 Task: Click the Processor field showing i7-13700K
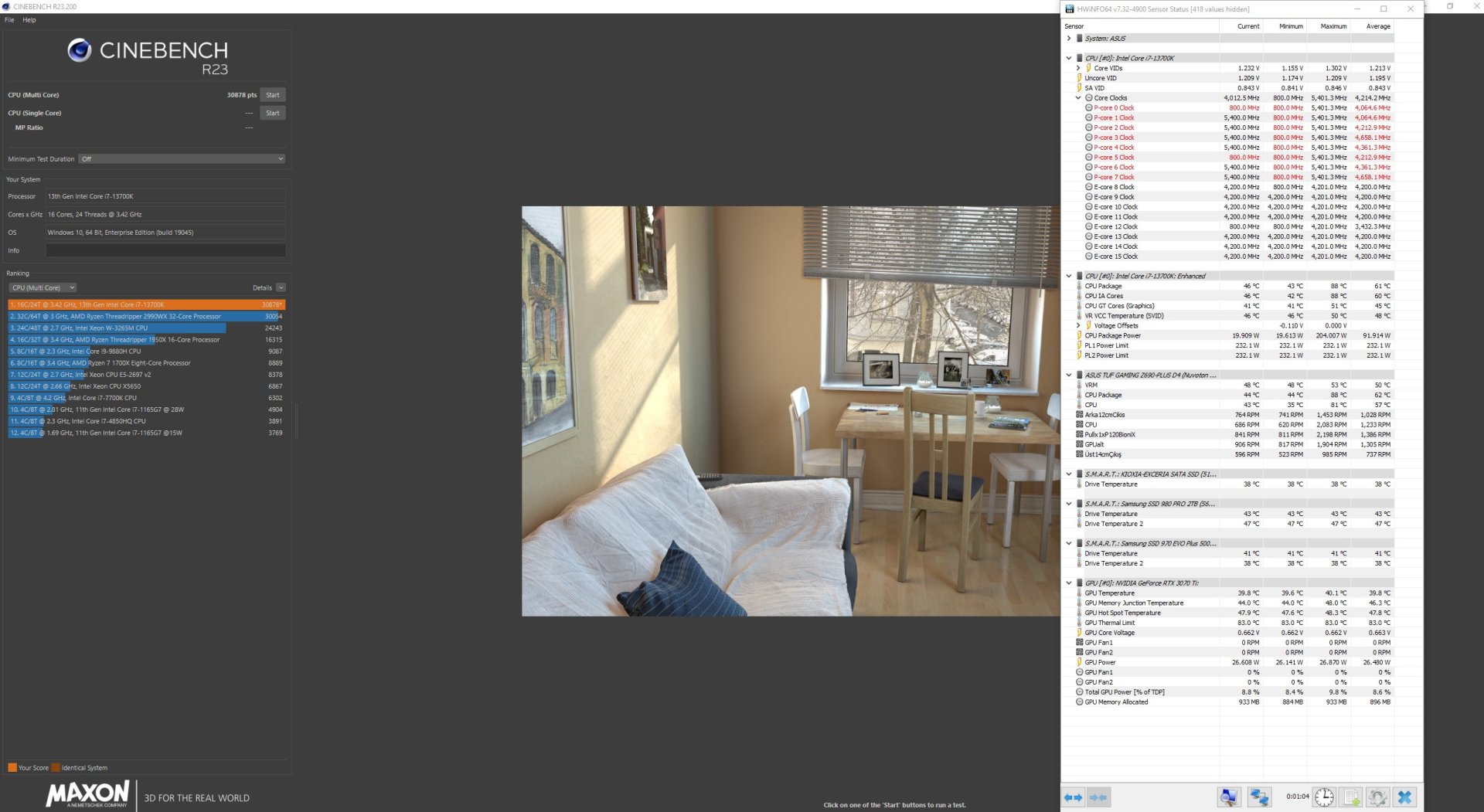(165, 196)
